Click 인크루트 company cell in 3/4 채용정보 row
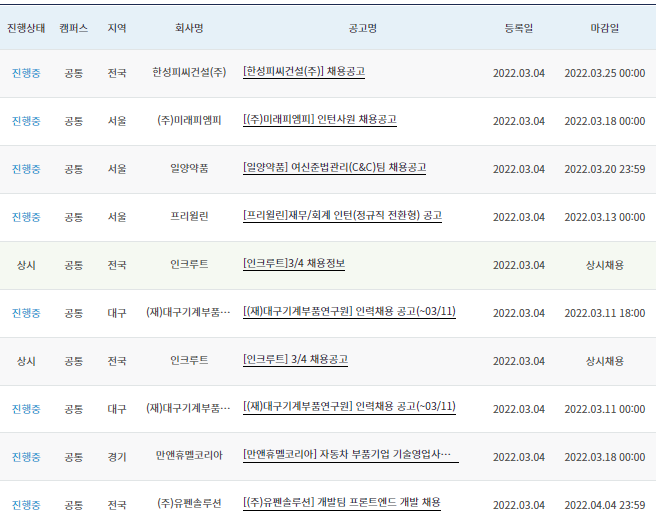The image size is (656, 526). [x=189, y=264]
